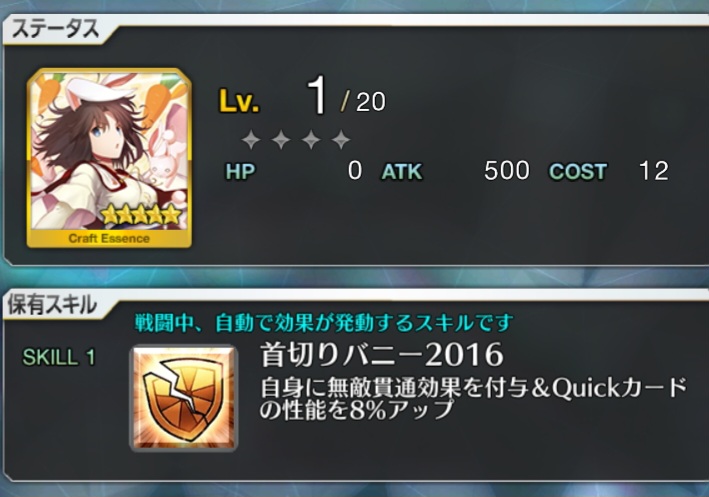Click the Craft Essence label on card
Viewport: 709px width, 497px height.
(109, 238)
